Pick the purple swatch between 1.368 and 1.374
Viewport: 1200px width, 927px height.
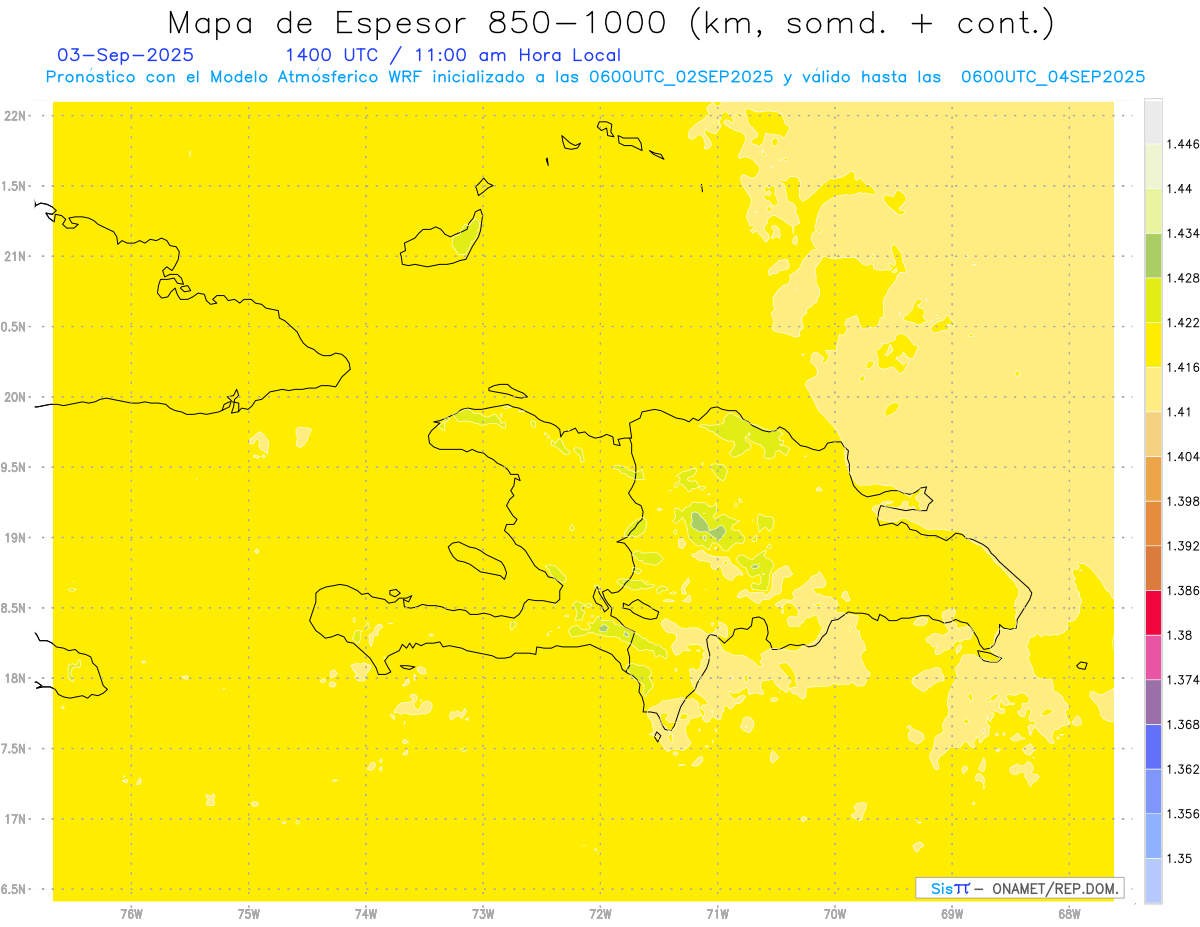[x=1153, y=702]
